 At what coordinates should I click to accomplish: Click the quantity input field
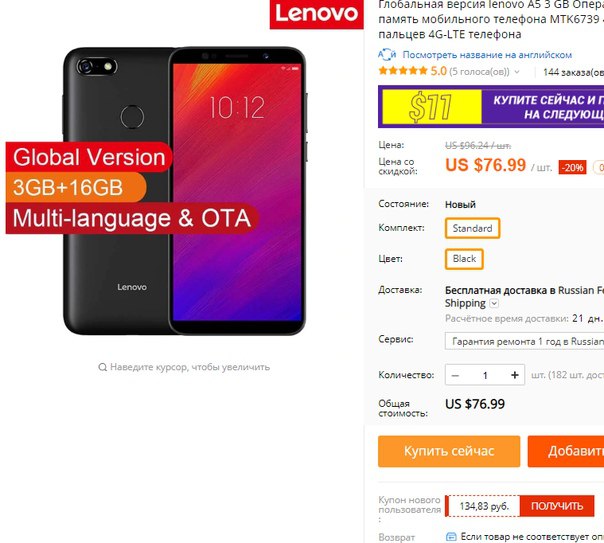pos(485,375)
